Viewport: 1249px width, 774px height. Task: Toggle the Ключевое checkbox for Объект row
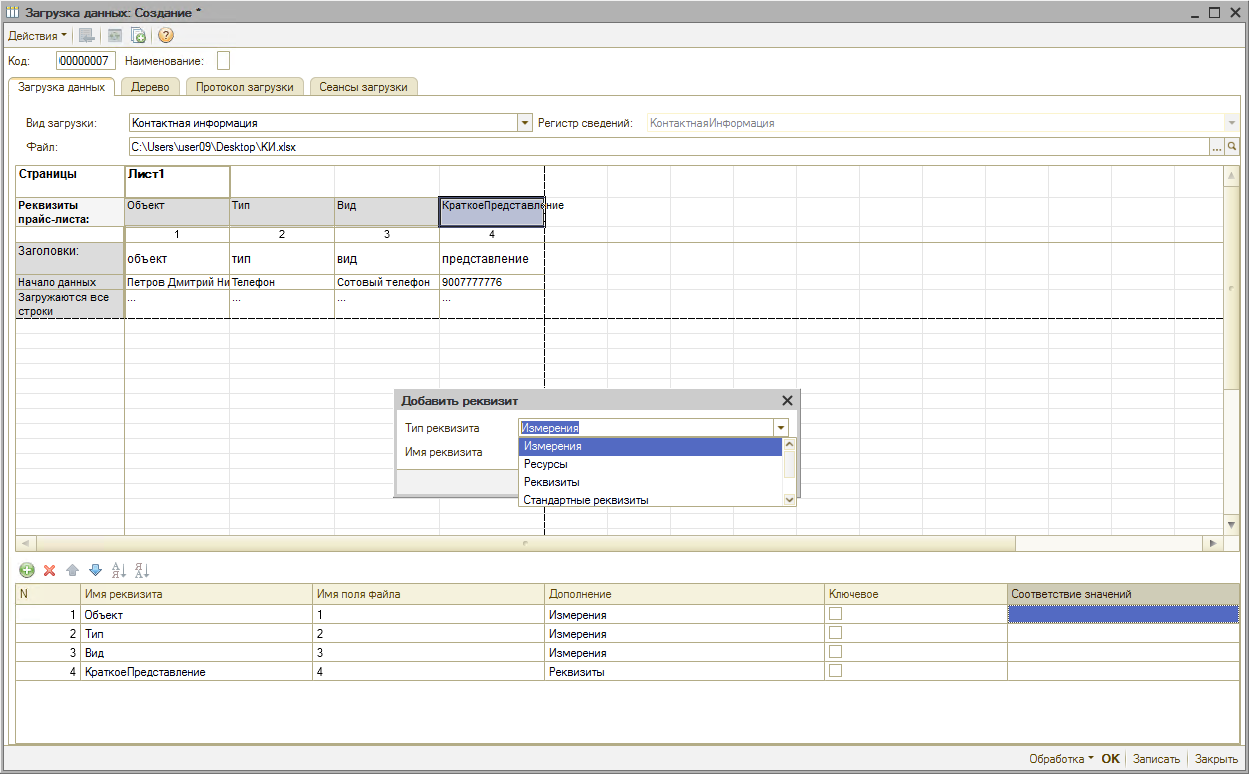point(835,614)
